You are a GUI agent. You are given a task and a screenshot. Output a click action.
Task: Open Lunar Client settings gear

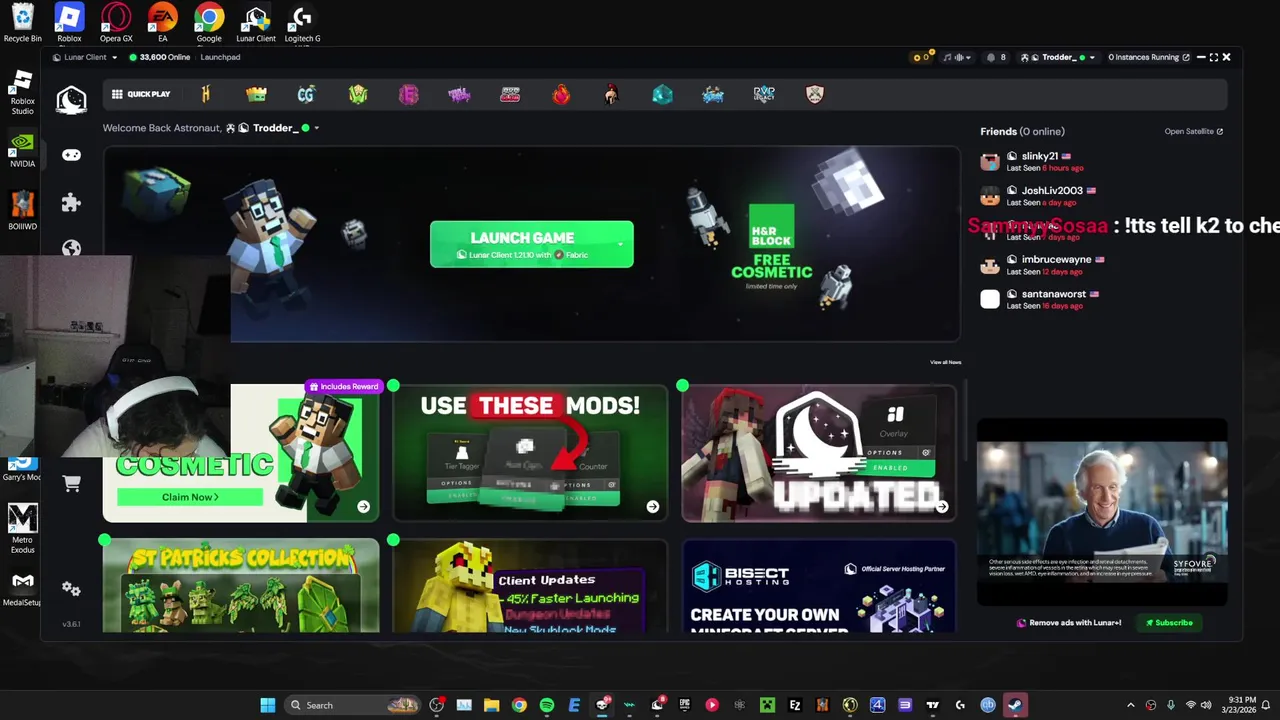tap(71, 589)
